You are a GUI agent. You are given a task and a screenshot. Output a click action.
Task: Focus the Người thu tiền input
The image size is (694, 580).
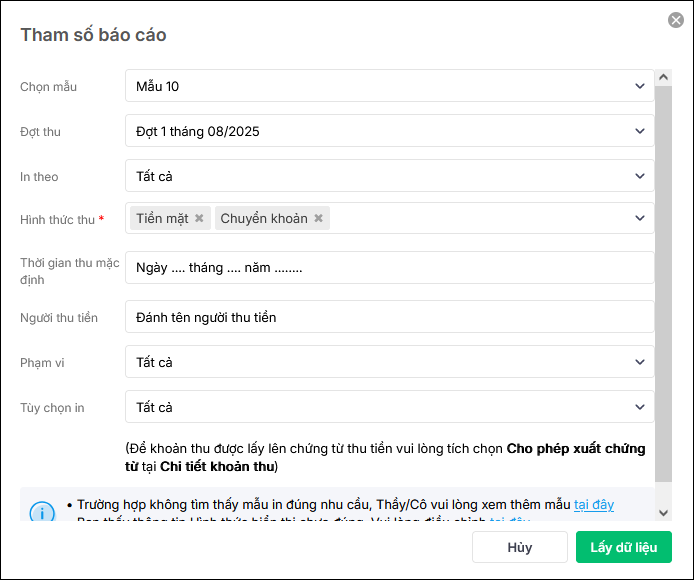click(x=390, y=317)
